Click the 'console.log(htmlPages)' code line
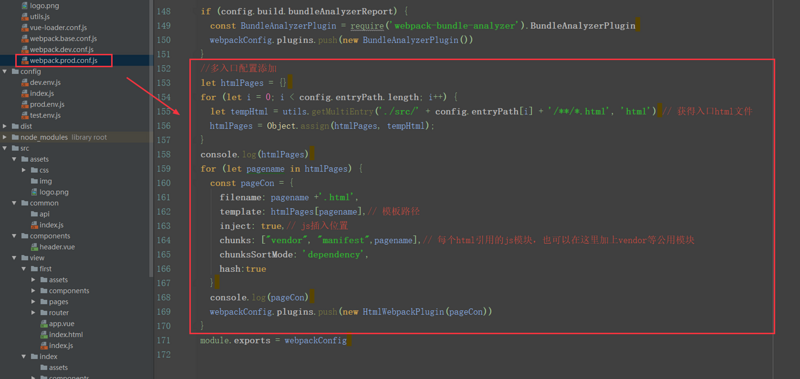Viewport: 800px width, 379px height. point(254,154)
